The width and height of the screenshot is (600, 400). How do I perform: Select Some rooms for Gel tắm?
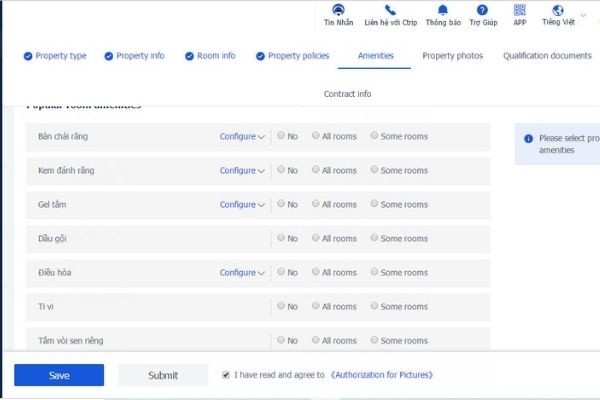click(x=374, y=203)
